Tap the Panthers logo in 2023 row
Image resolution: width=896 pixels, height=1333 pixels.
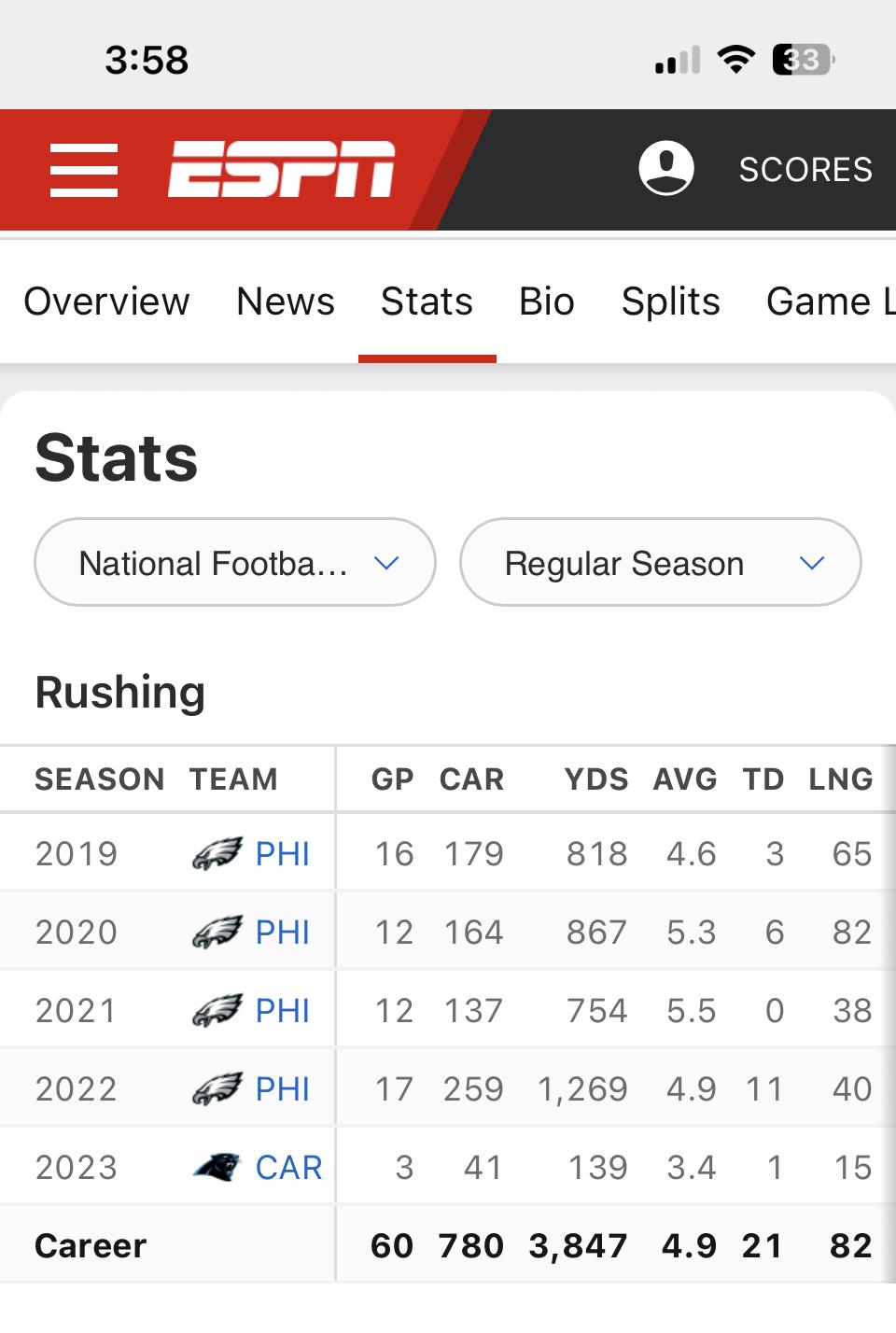[x=217, y=1167]
